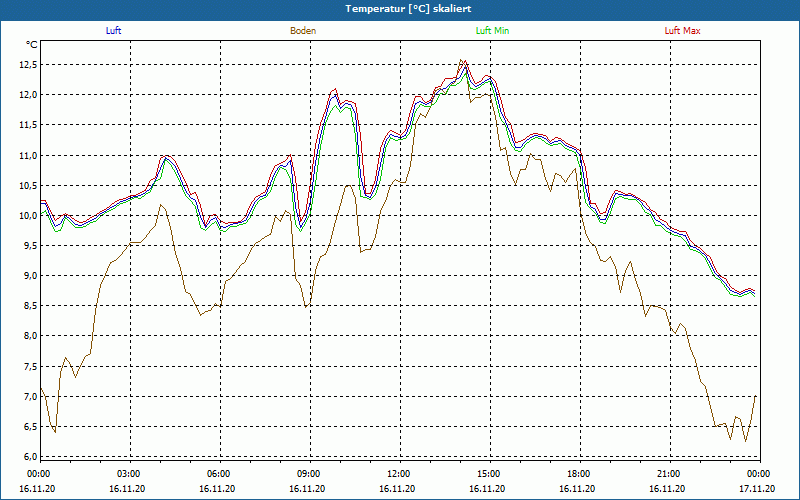Screen dimensions: 800x500
Task: Click the '18:00' time axis label
Action: click(578, 474)
